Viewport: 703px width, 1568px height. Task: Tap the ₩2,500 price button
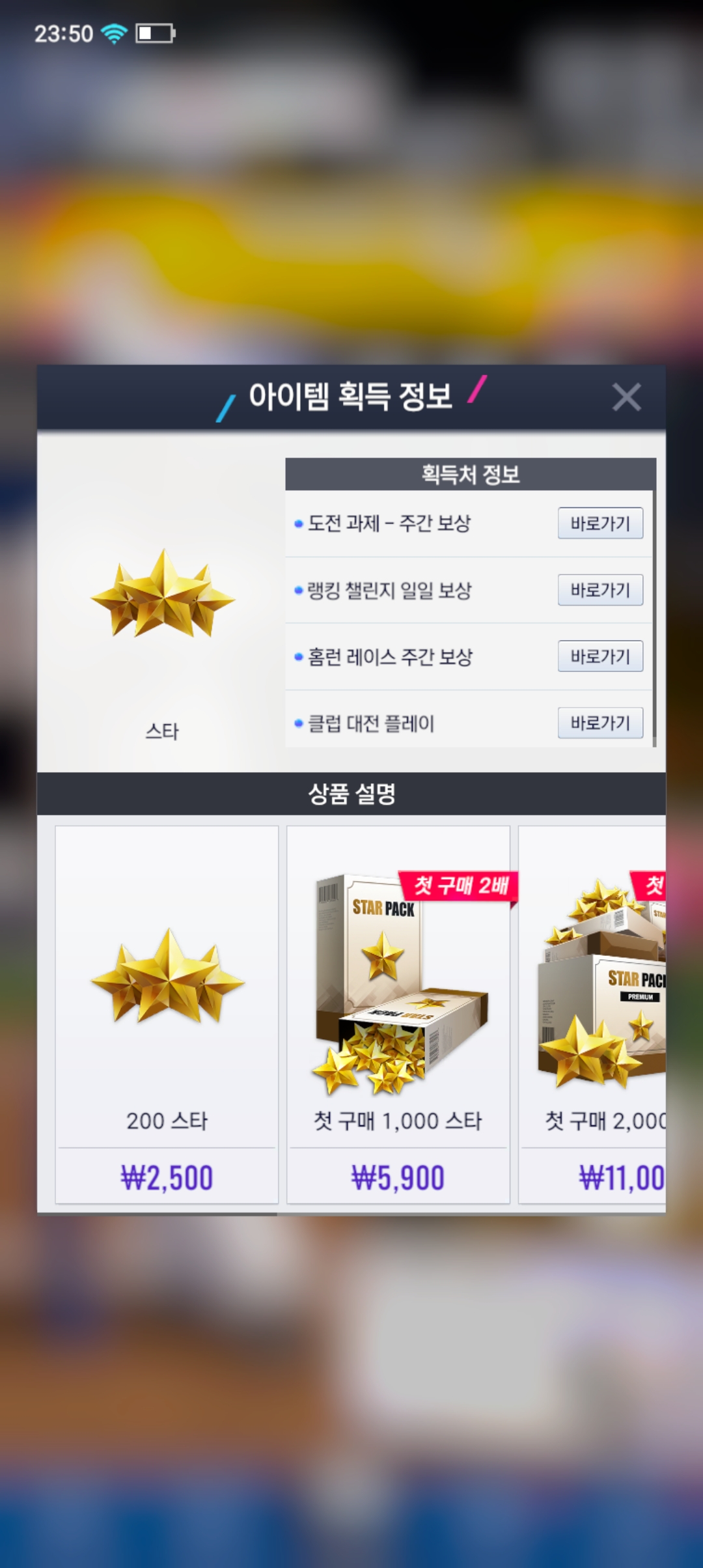click(x=167, y=1177)
